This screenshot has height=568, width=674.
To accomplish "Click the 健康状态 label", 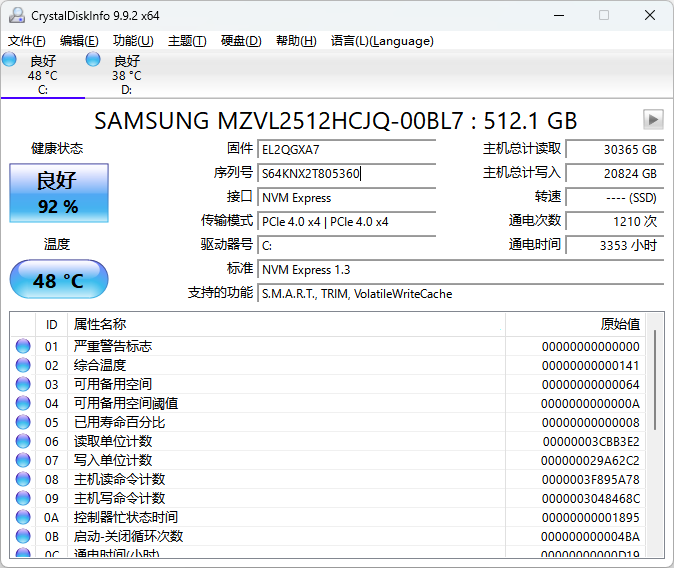I will [x=57, y=148].
